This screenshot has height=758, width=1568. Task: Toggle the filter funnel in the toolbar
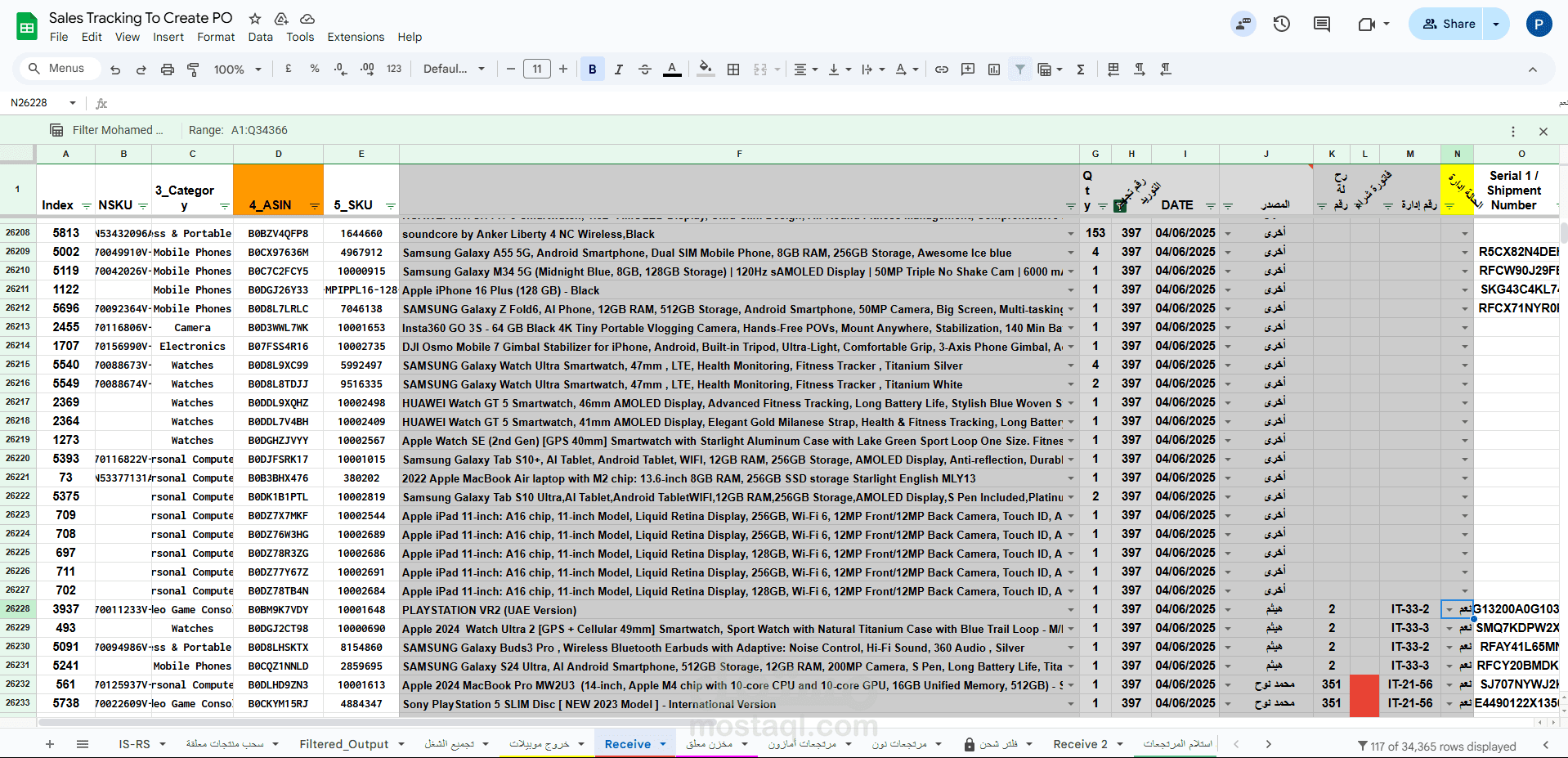click(1020, 70)
